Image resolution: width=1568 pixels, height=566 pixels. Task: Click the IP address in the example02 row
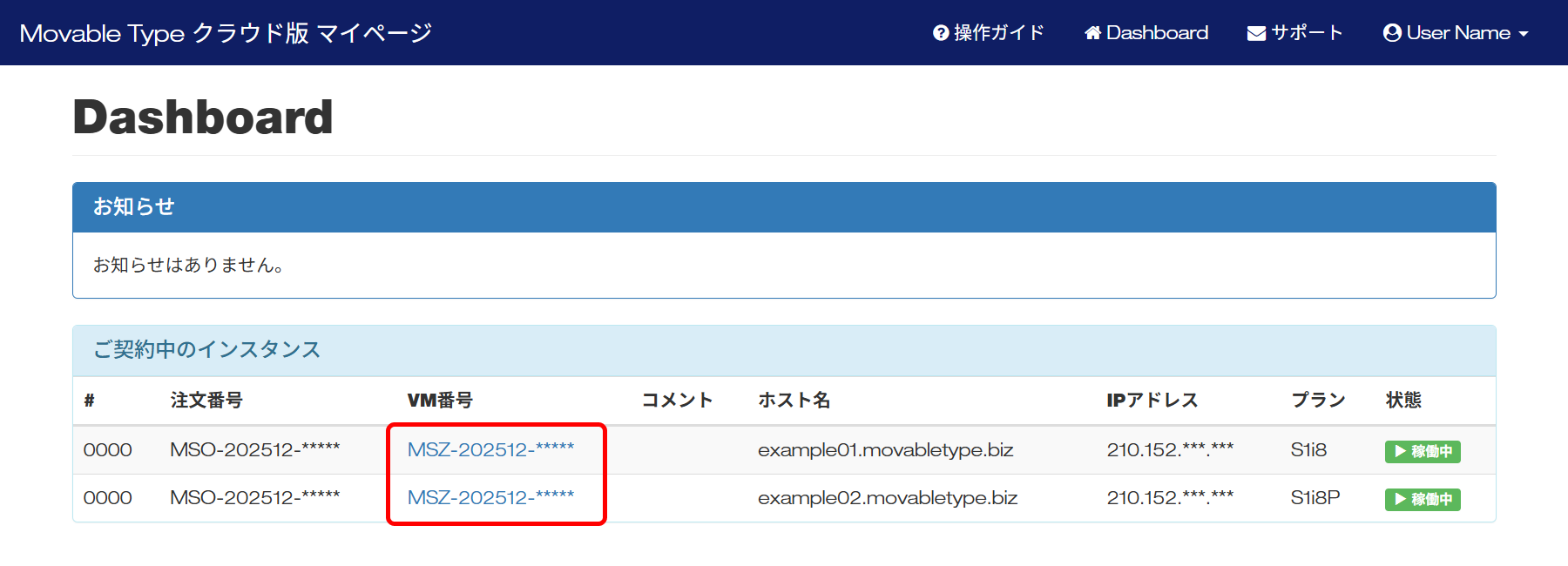pyautogui.click(x=1170, y=497)
